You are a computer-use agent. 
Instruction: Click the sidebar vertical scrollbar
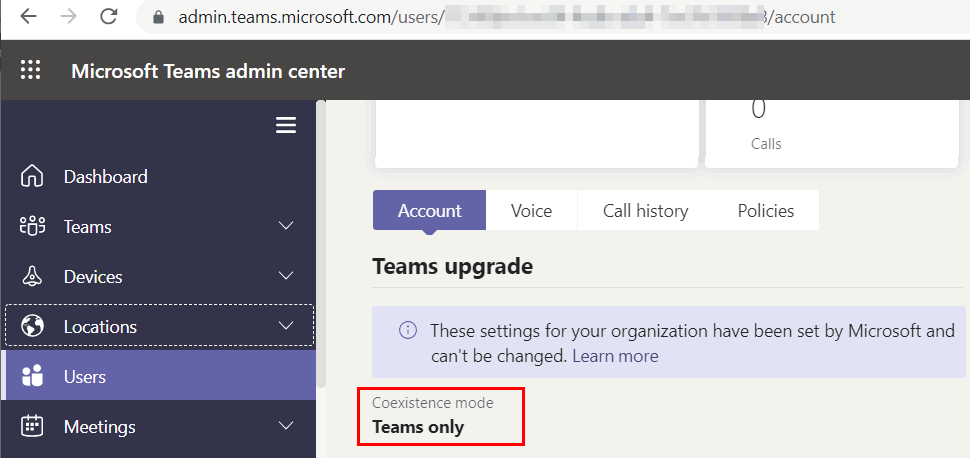pos(320,244)
